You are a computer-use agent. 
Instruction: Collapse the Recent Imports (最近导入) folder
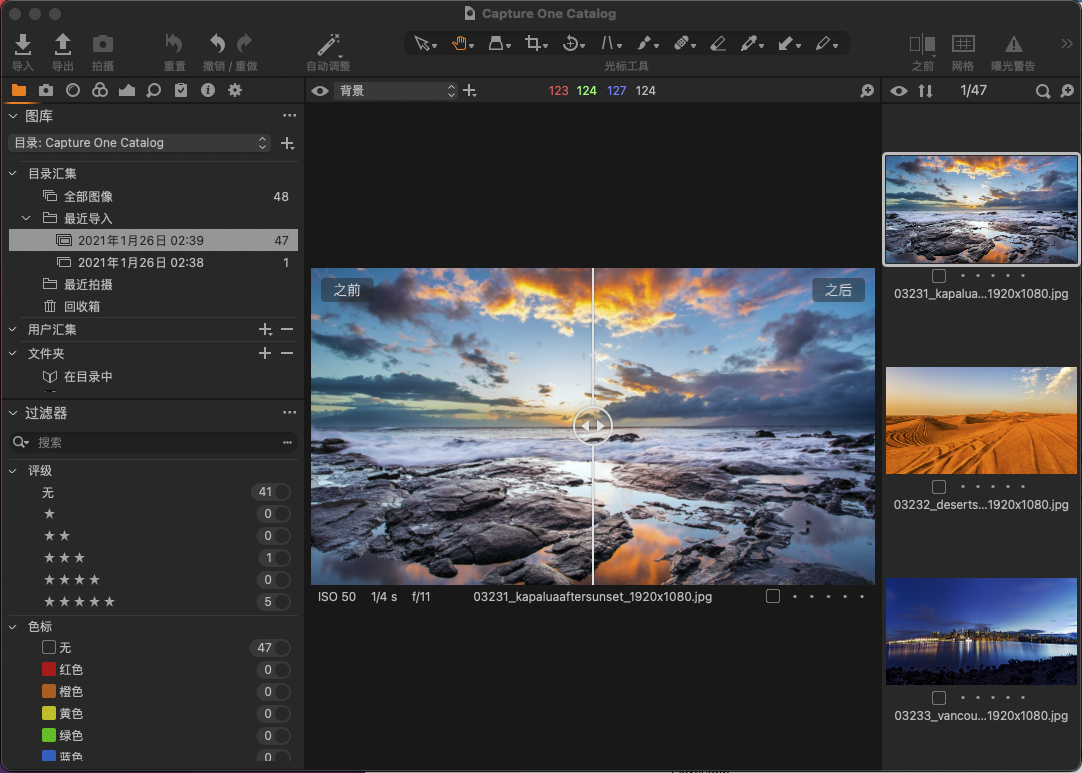coord(27,218)
